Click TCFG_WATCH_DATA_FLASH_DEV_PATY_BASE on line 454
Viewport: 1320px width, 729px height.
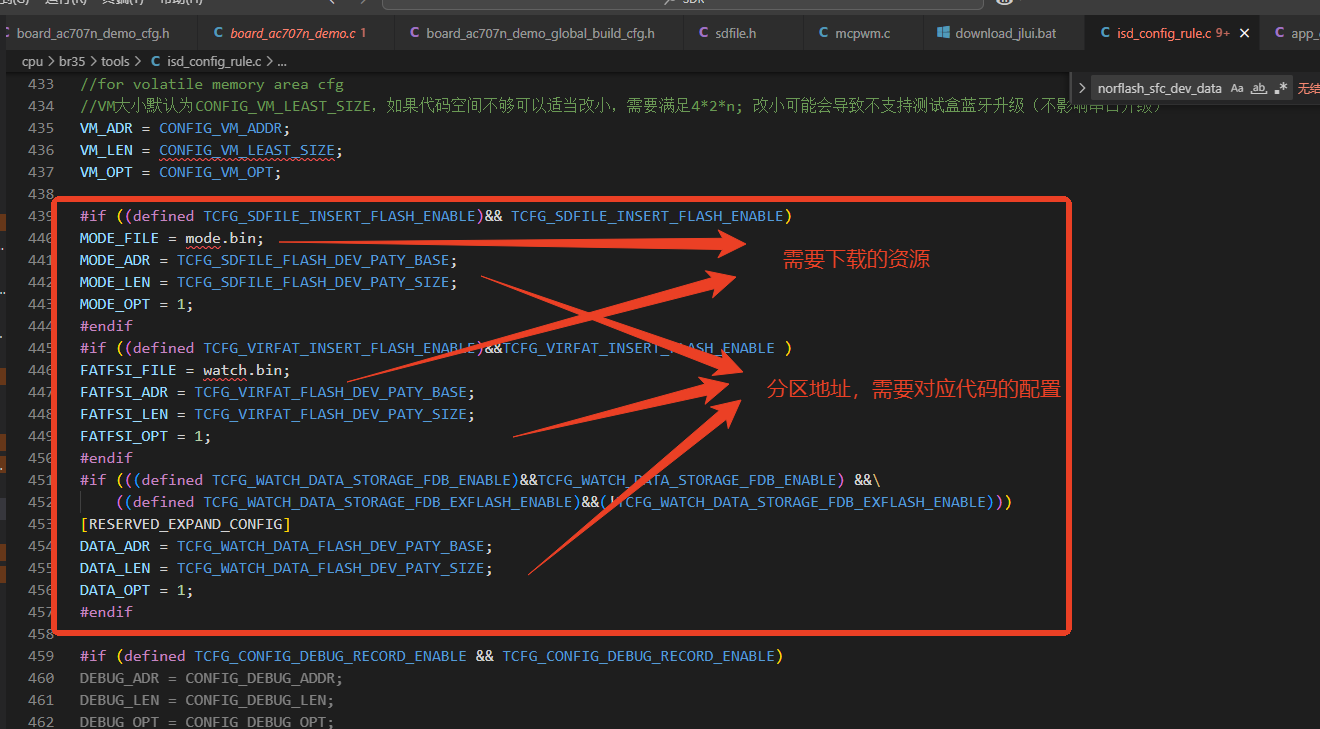point(331,546)
